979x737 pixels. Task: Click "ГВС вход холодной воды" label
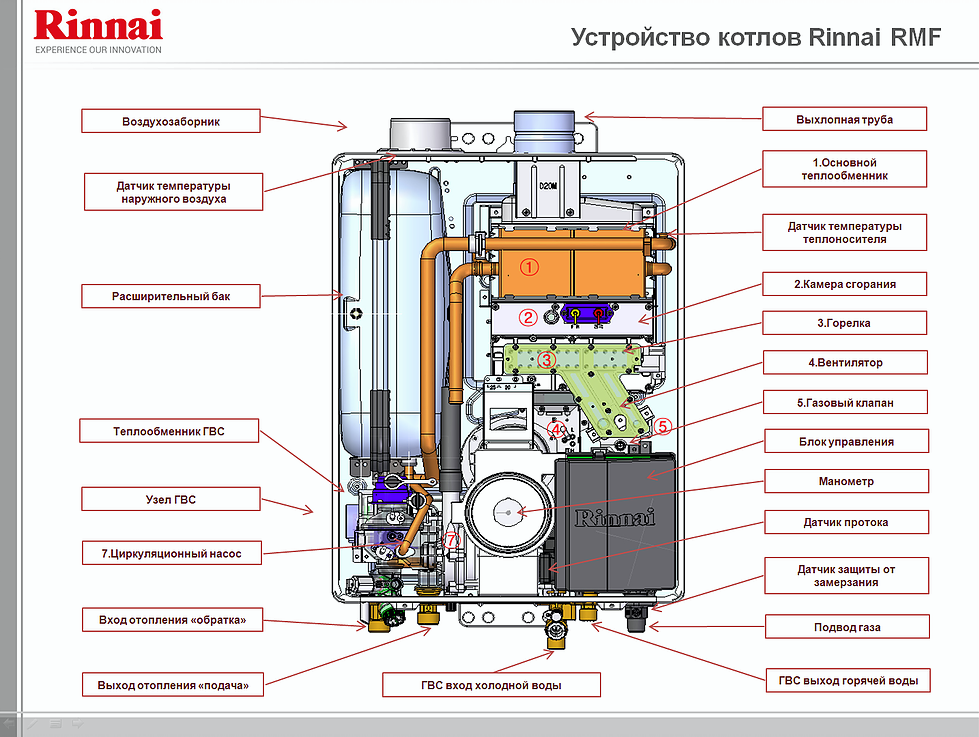tap(491, 685)
